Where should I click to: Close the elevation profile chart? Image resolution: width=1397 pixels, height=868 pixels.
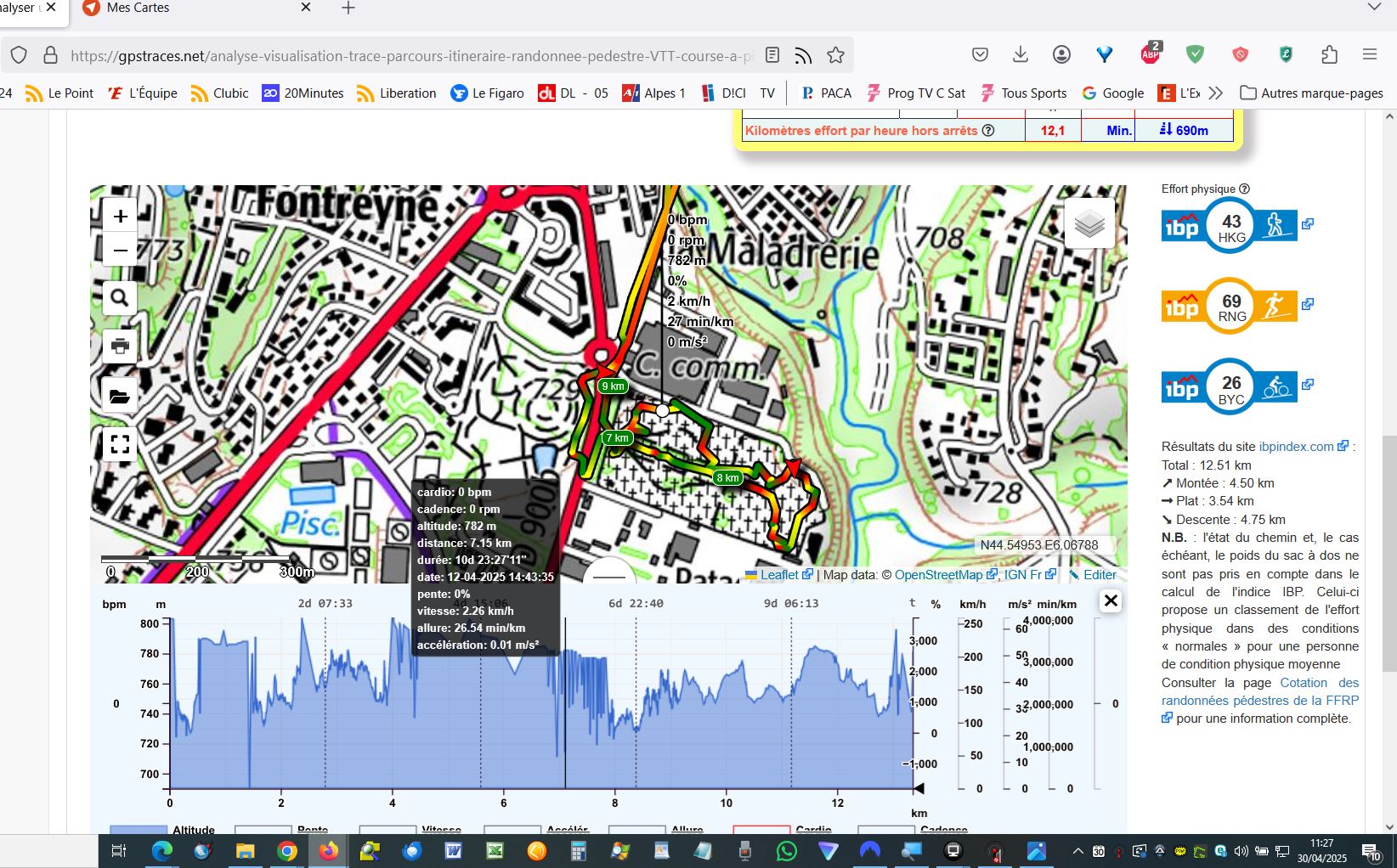1110,601
